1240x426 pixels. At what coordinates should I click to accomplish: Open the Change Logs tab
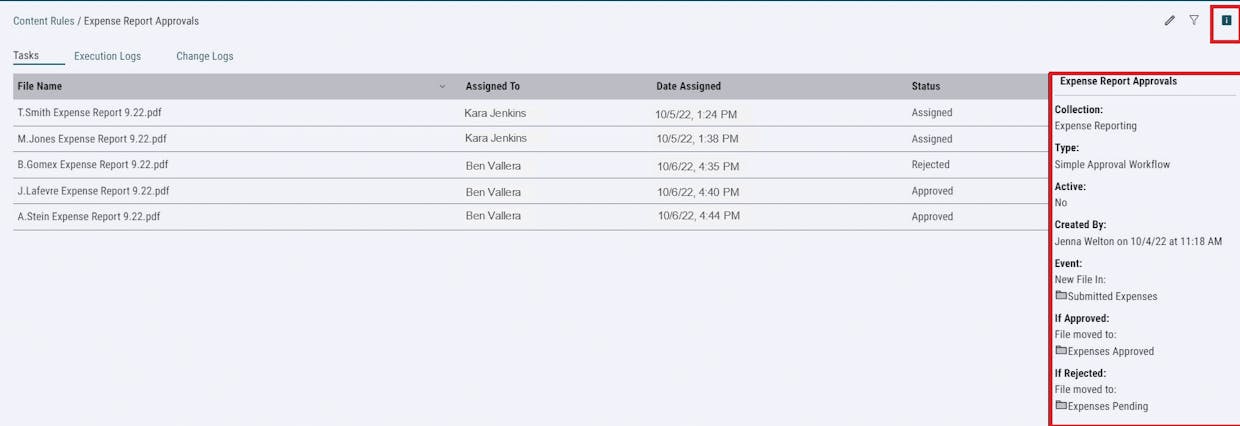click(204, 56)
